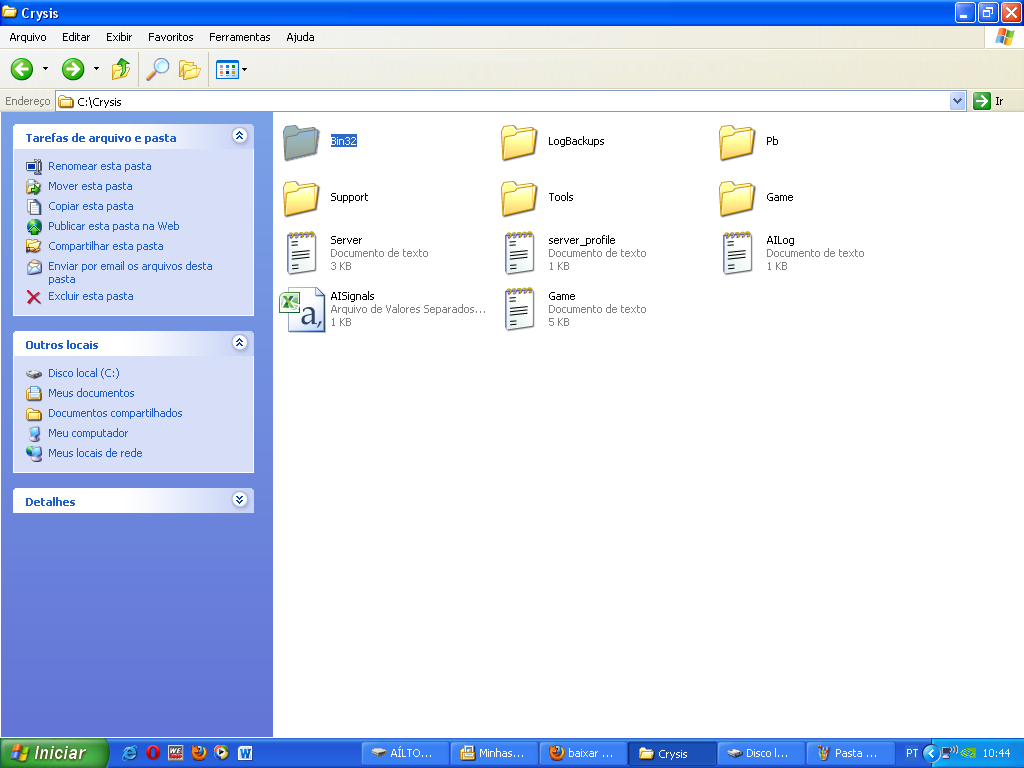Click the Iniciar start button
The image size is (1024, 768).
[54, 753]
